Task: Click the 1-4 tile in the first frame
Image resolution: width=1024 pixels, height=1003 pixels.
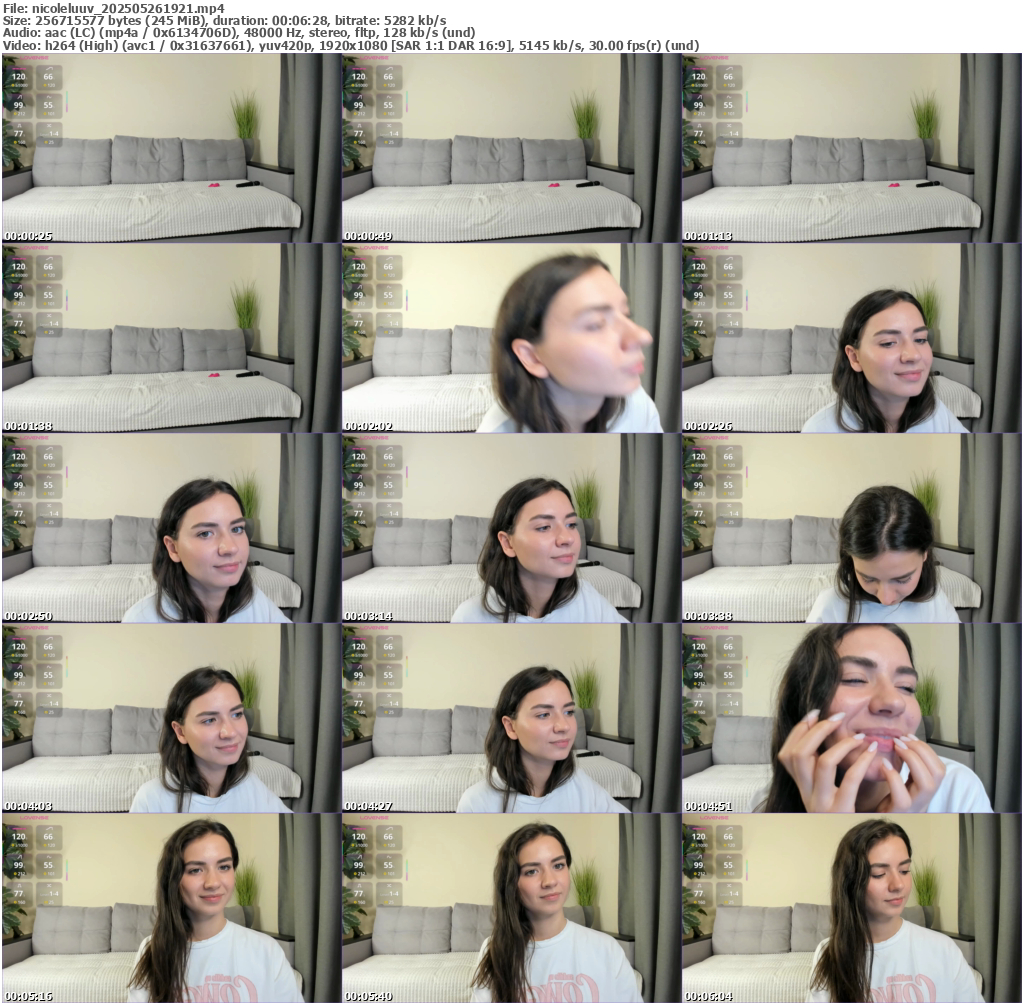Action: pos(48,133)
